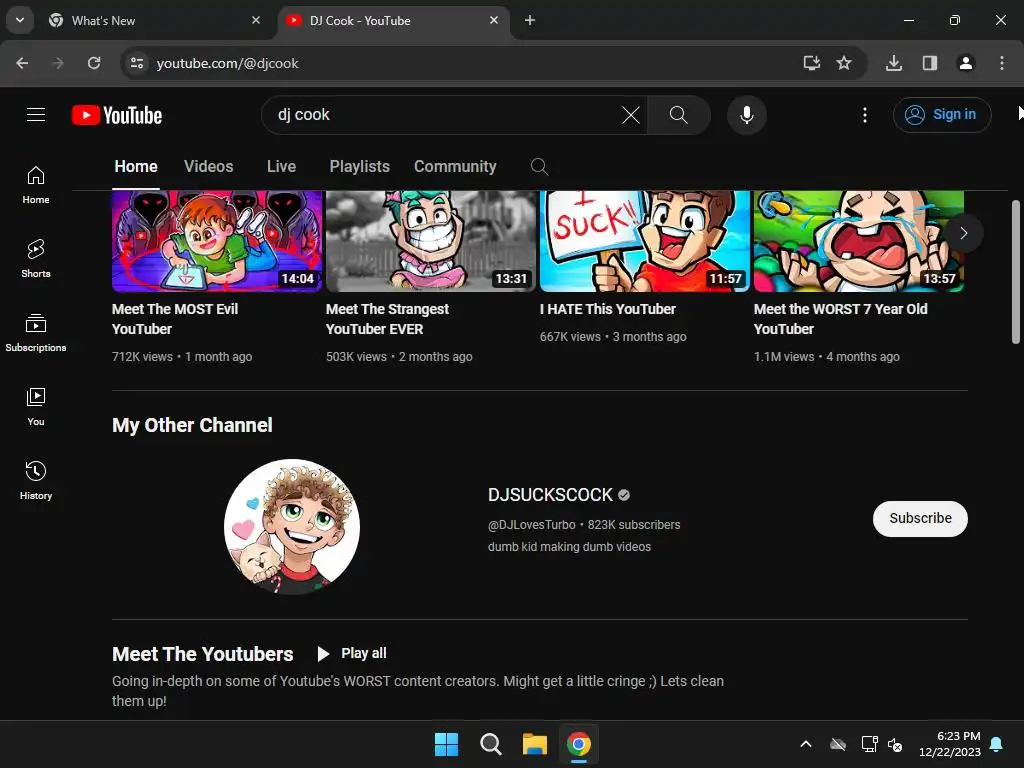Click the Chrome taskbar icon
This screenshot has width=1024, height=768.
click(x=579, y=744)
